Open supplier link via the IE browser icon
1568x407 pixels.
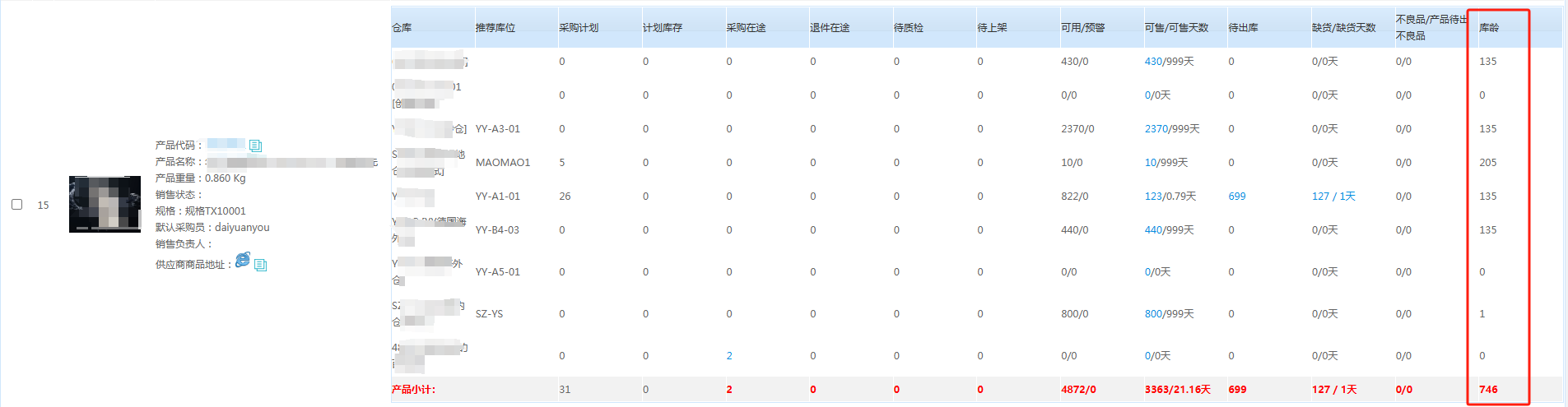click(x=242, y=260)
